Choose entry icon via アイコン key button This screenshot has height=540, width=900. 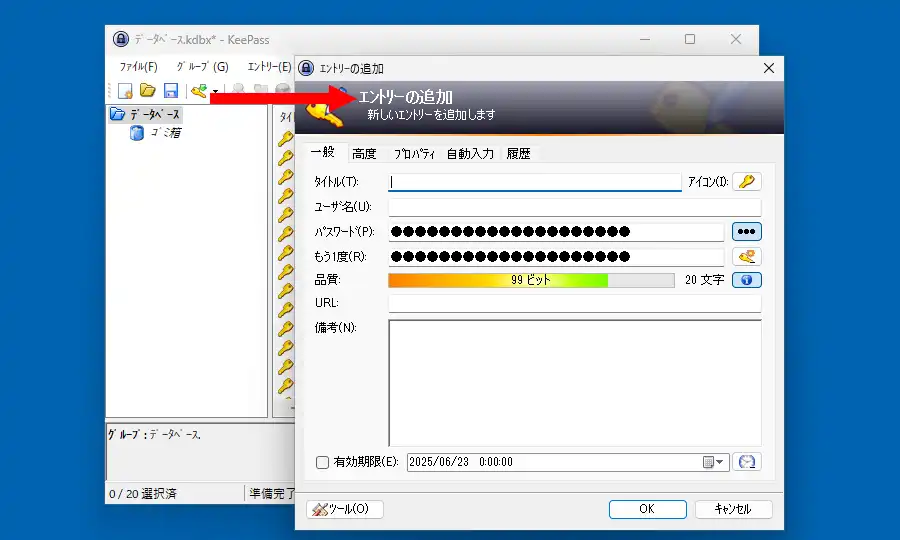pyautogui.click(x=747, y=182)
